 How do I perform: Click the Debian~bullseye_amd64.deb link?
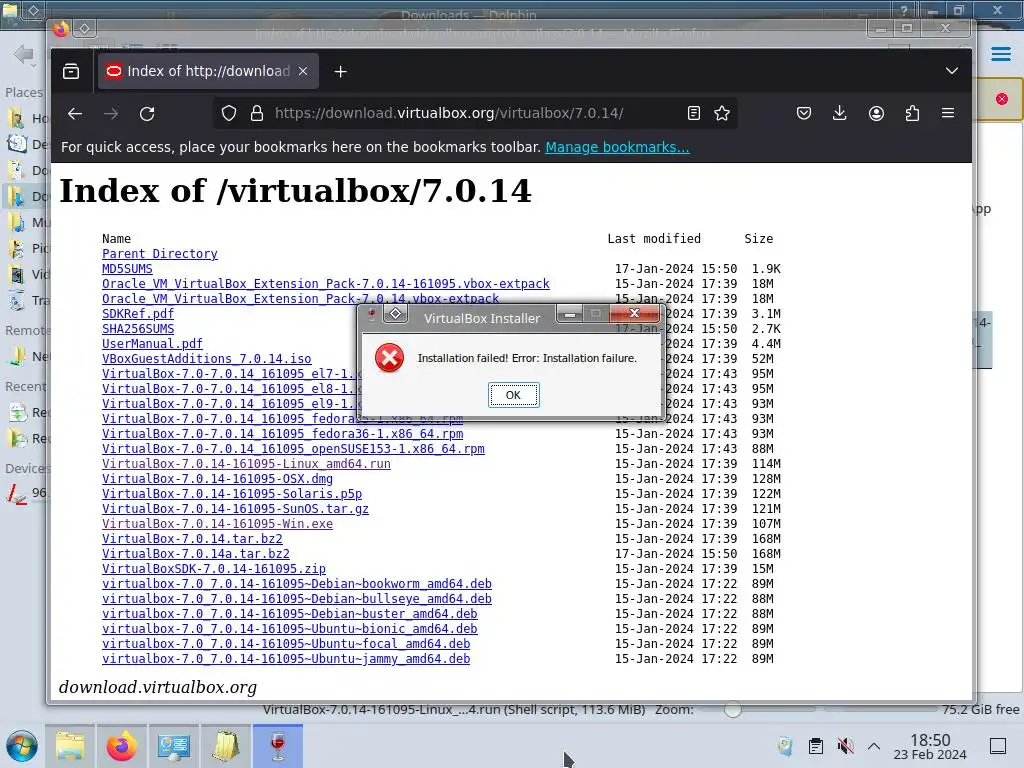click(296, 599)
